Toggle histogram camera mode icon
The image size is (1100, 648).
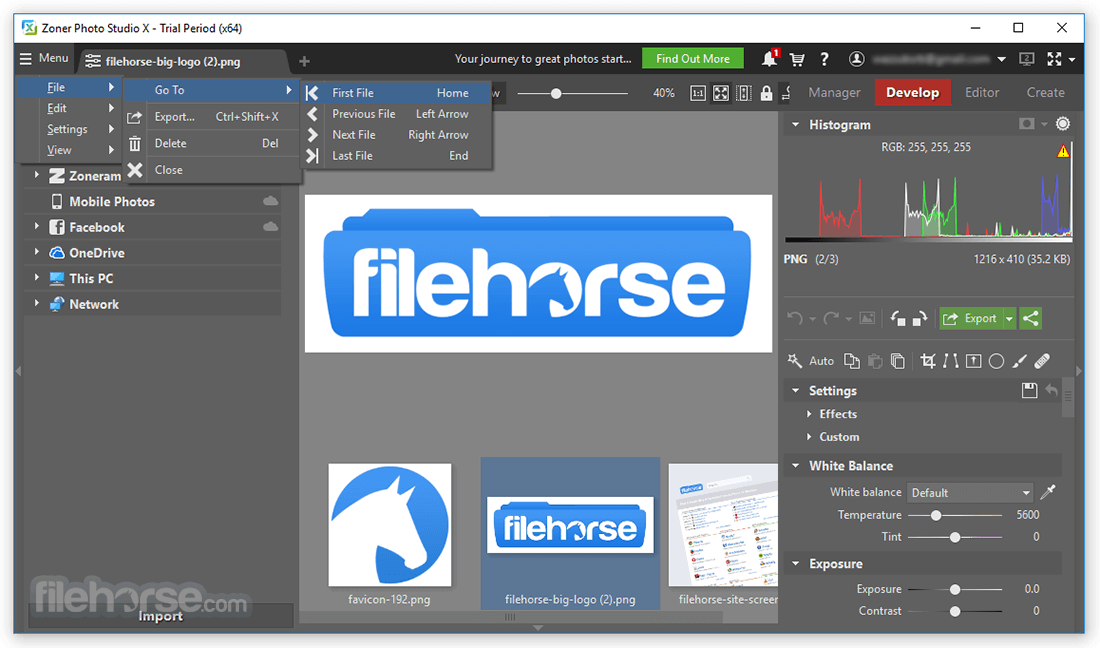click(1026, 124)
